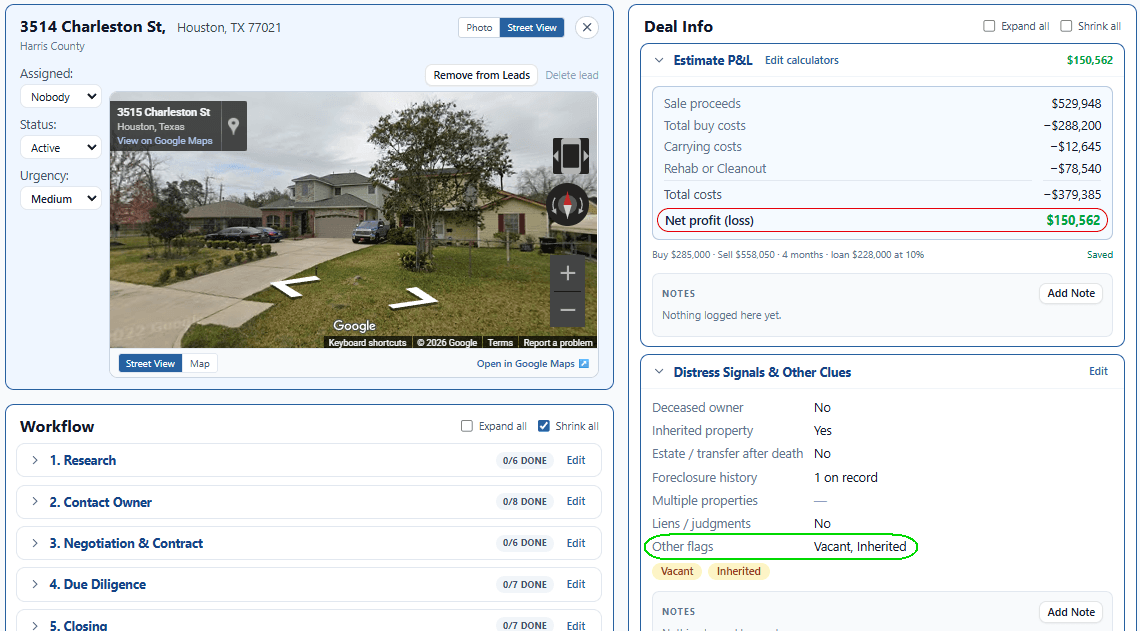Screen dimensions: 1140x631
Task: Enable Expand all in the Workflow panel
Action: pyautogui.click(x=467, y=426)
